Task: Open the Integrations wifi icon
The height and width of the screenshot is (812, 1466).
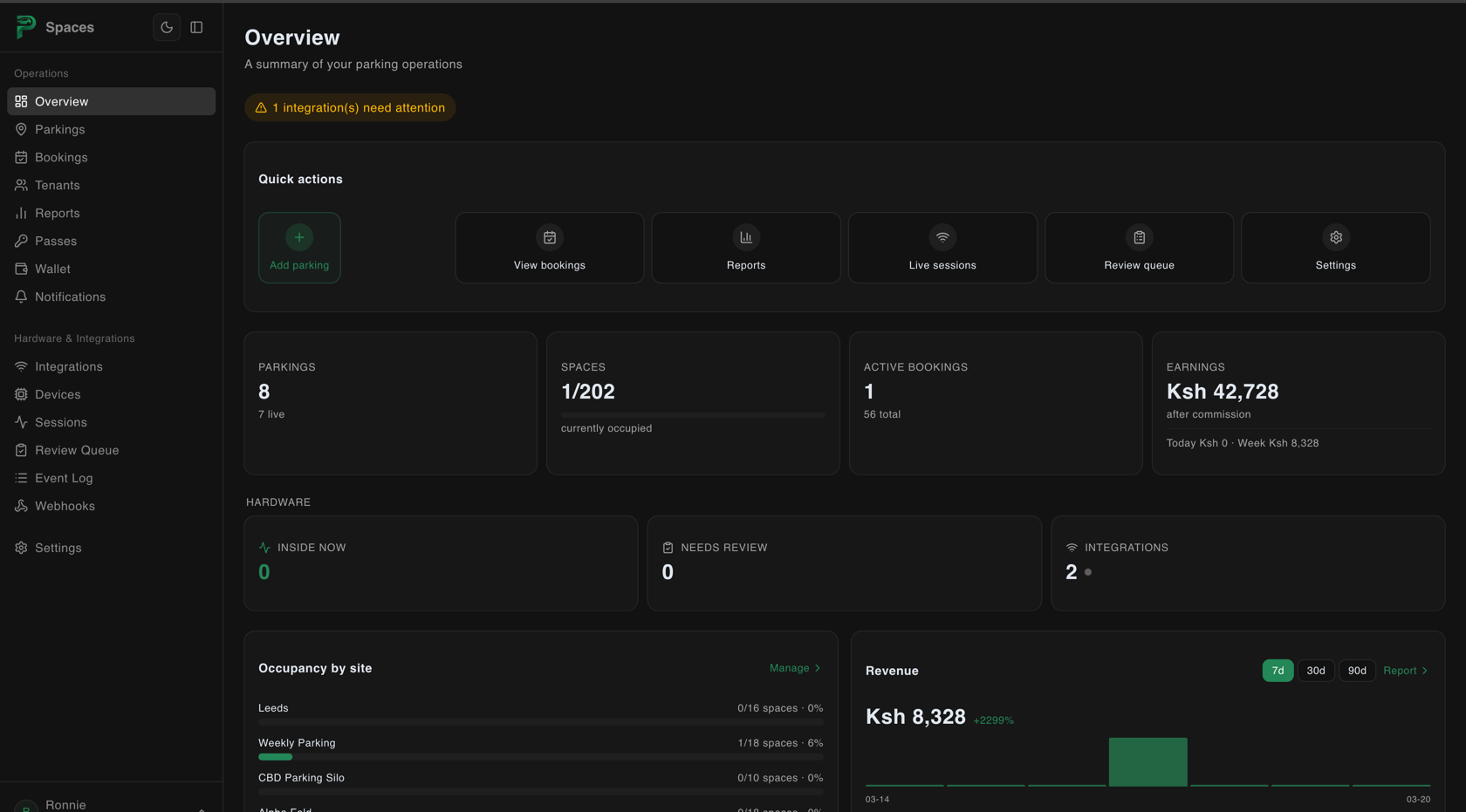Action: tap(21, 366)
